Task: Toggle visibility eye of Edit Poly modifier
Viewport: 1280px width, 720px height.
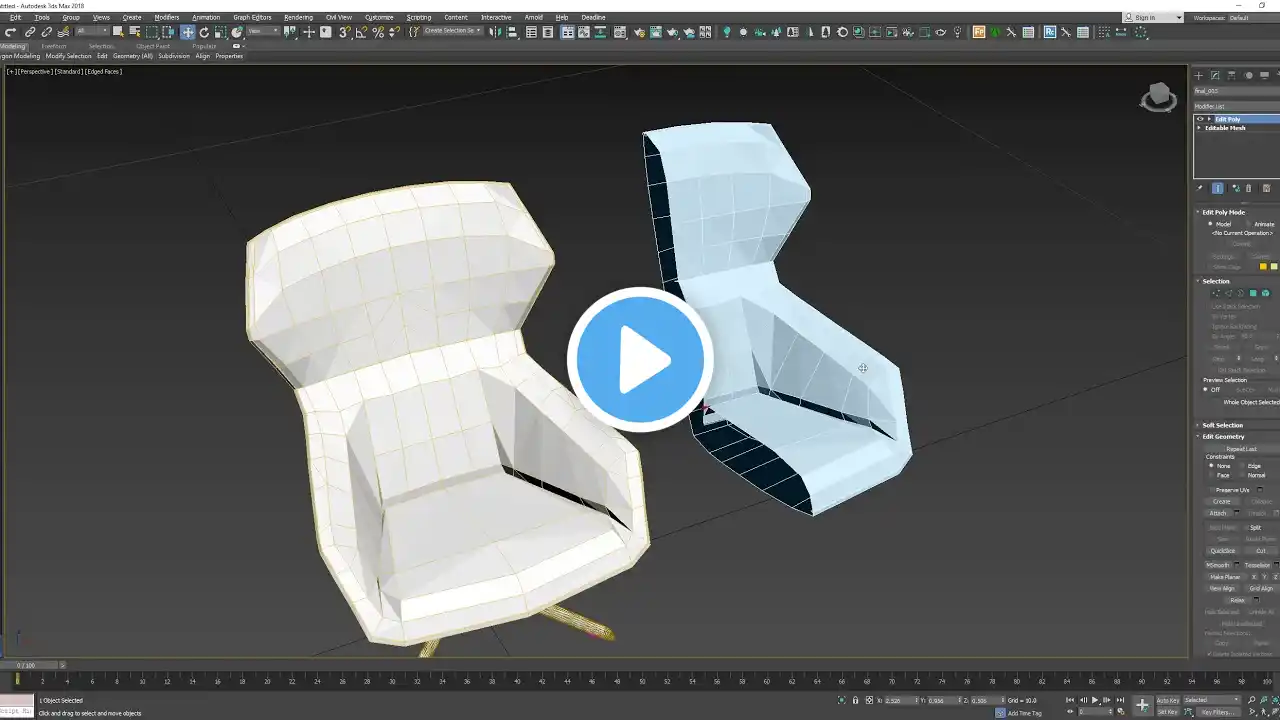Action: (1200, 119)
